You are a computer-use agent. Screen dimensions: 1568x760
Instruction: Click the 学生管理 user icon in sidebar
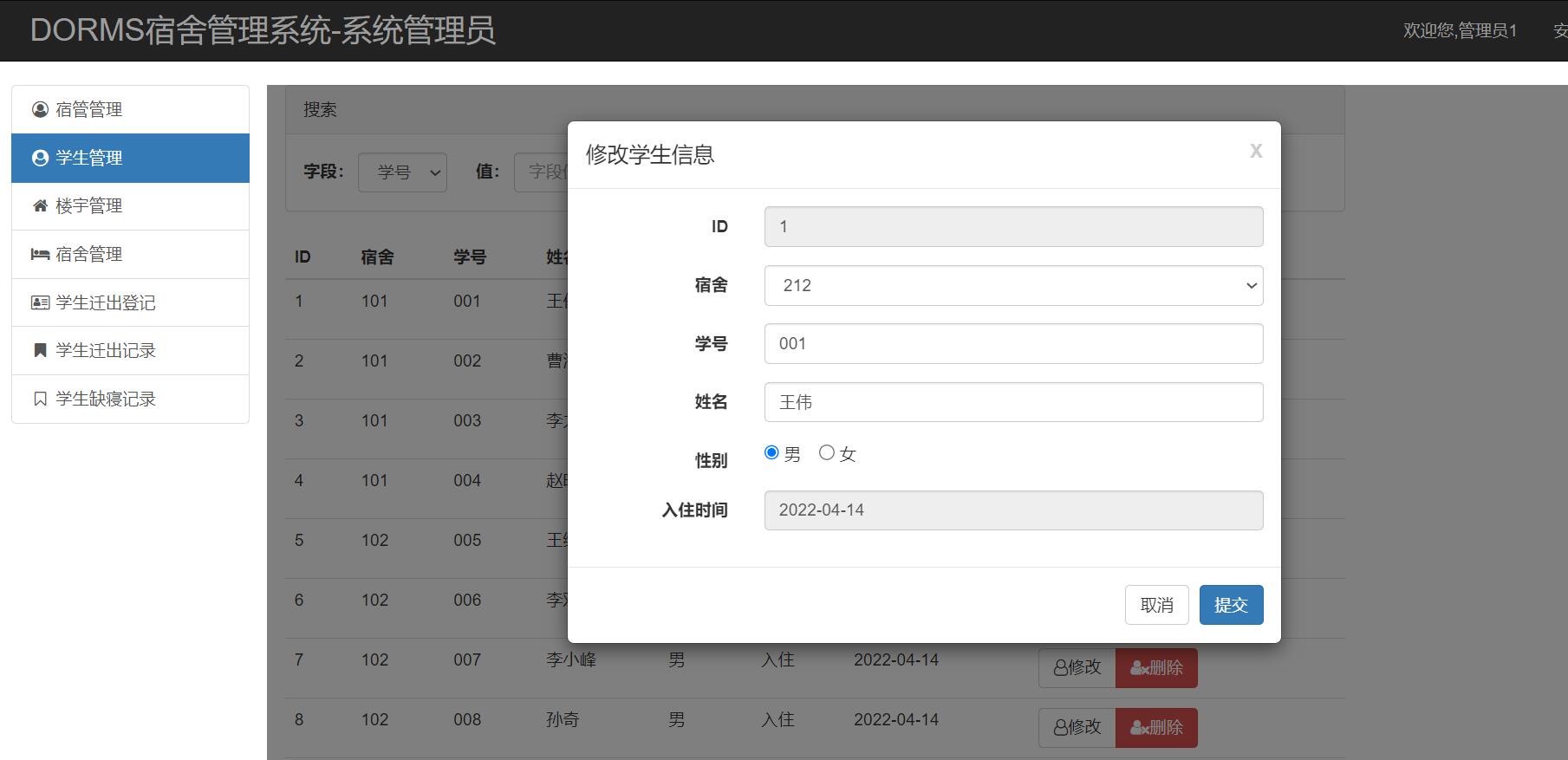point(40,158)
